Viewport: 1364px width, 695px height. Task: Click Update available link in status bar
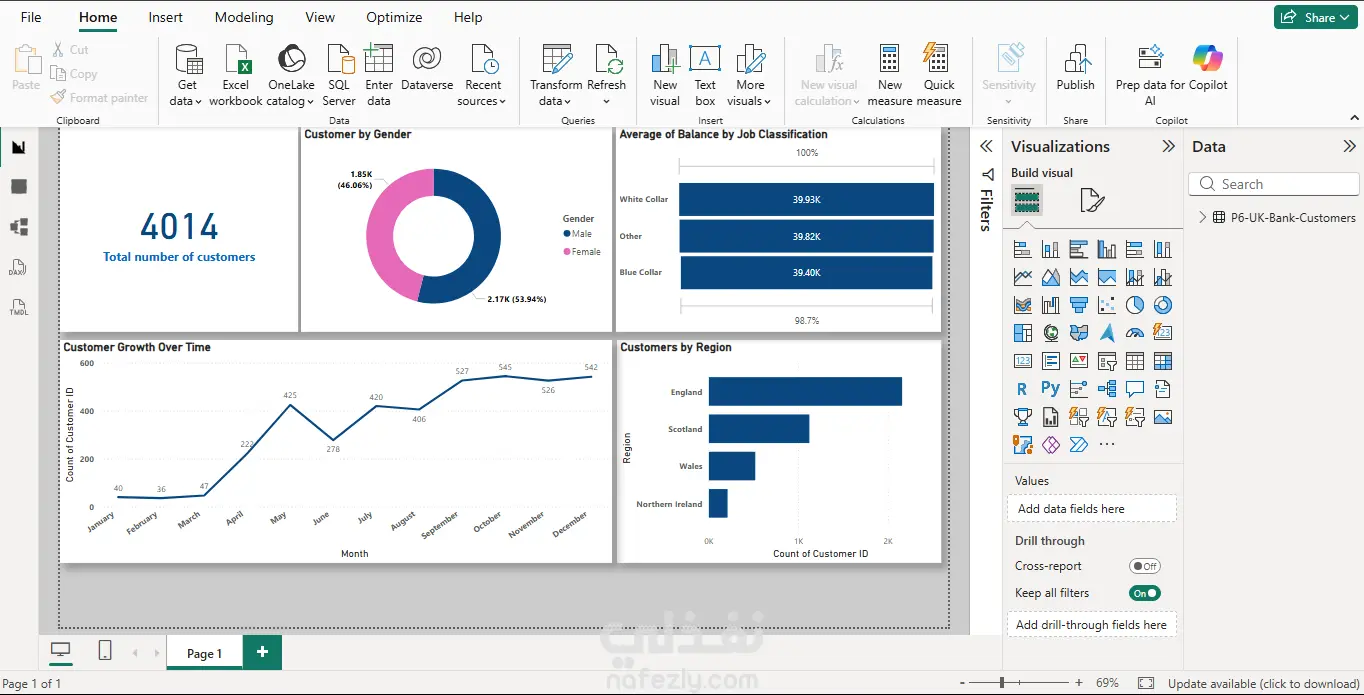point(1264,683)
